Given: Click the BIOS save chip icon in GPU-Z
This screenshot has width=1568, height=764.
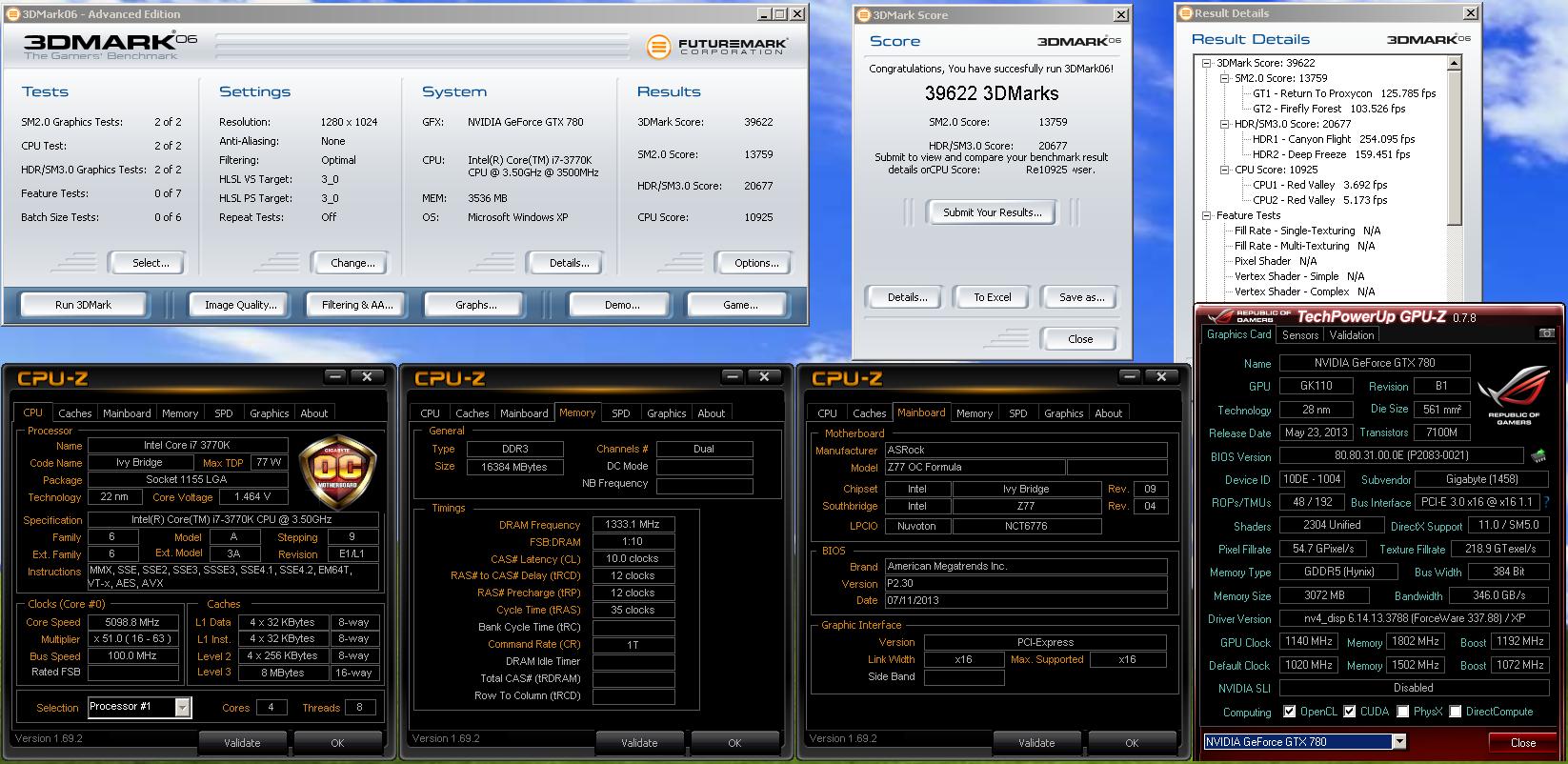Looking at the screenshot, I should [1538, 456].
